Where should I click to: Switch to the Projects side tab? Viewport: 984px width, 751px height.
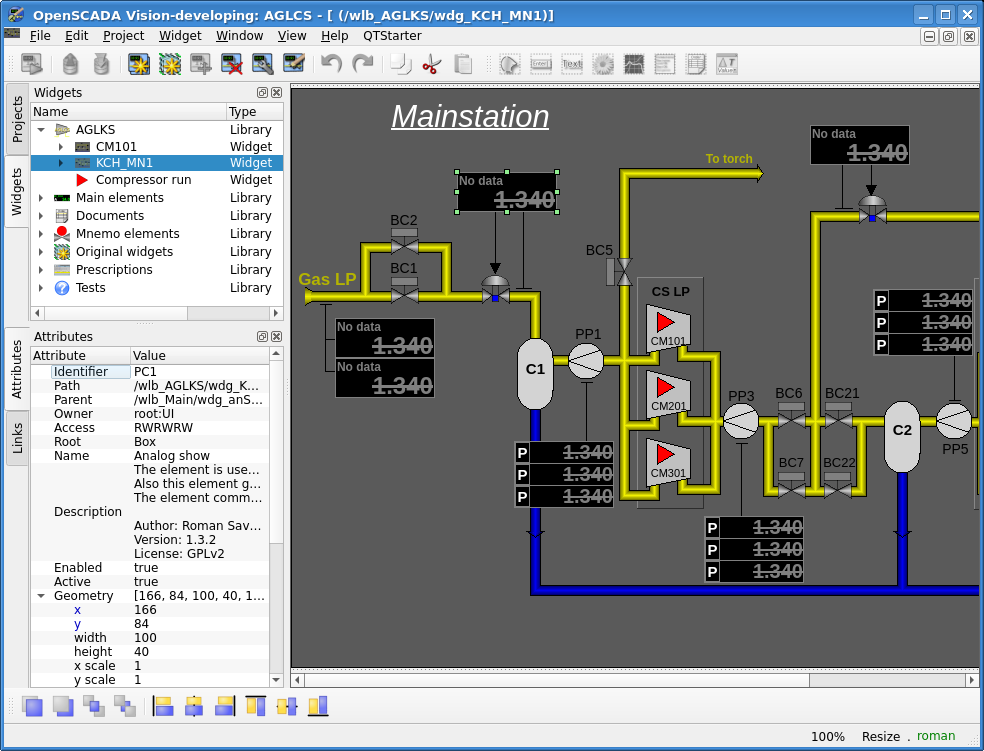pos(17,120)
